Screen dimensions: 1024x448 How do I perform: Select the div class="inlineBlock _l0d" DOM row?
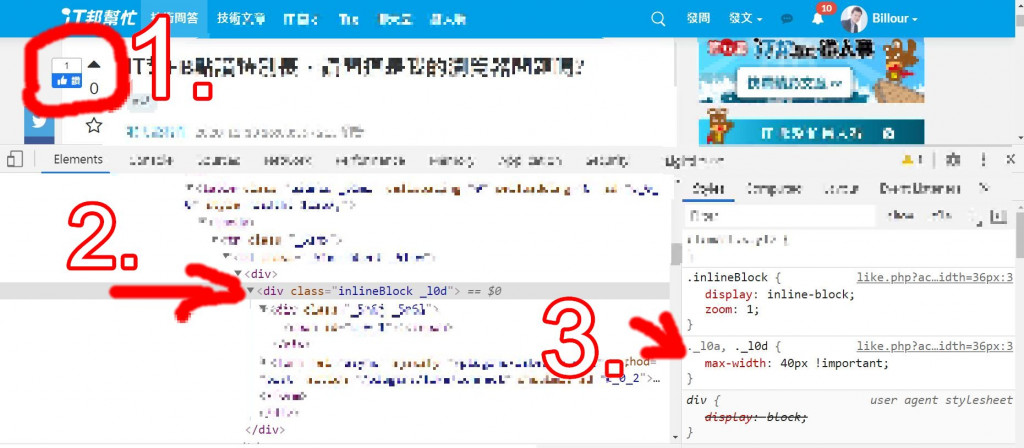[336, 291]
